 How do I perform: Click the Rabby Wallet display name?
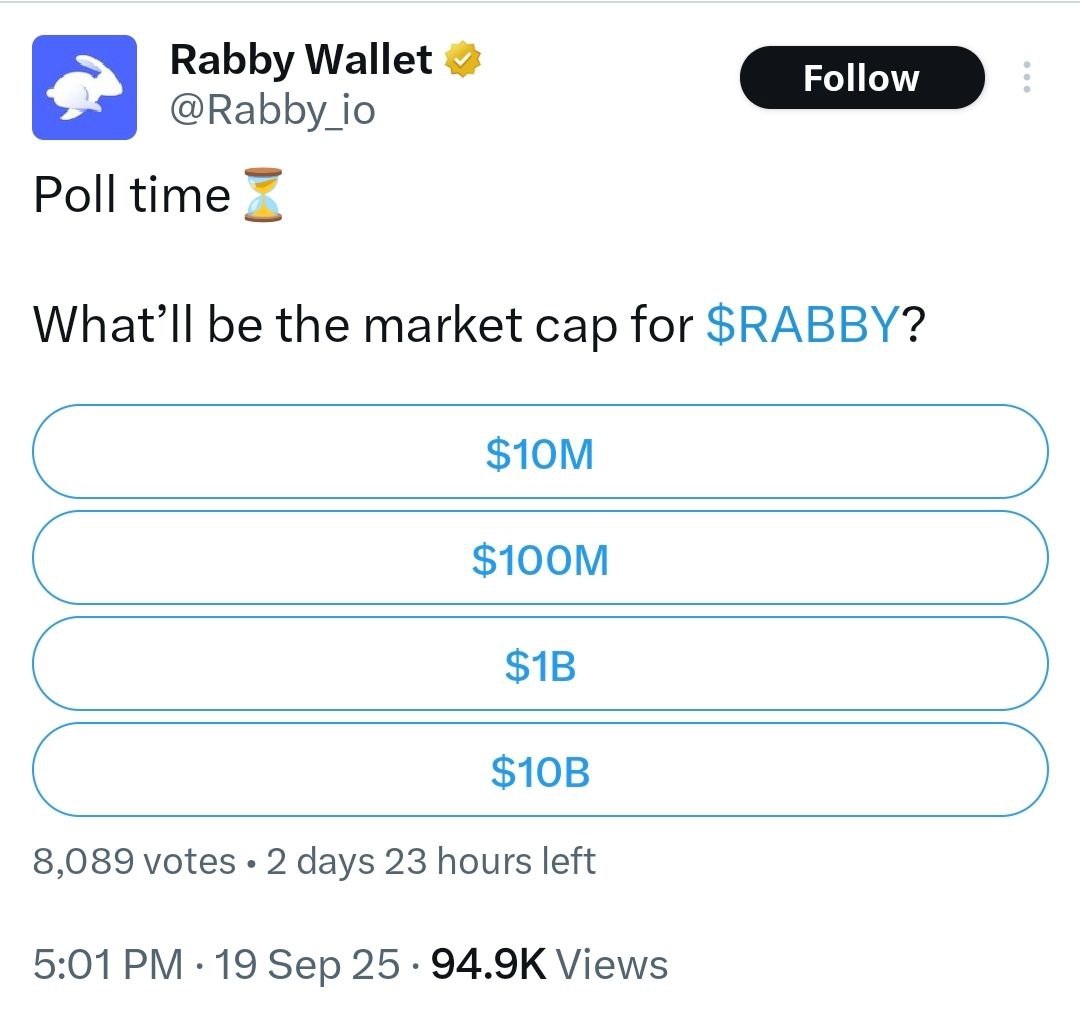click(301, 59)
